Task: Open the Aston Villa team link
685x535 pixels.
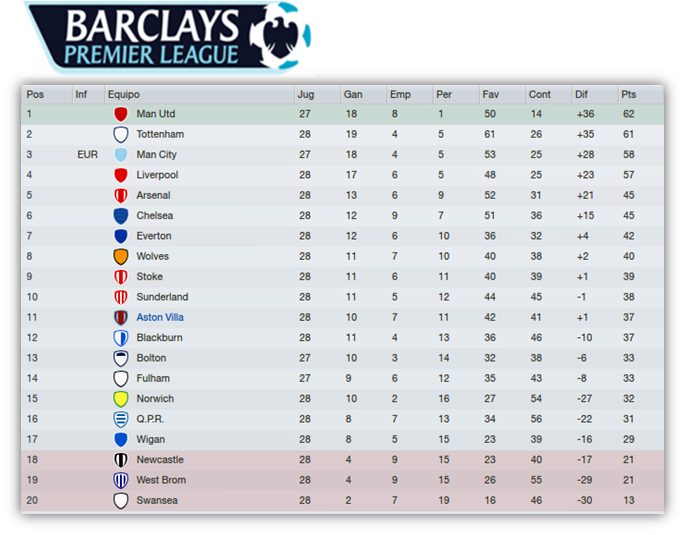Action: click(x=160, y=318)
